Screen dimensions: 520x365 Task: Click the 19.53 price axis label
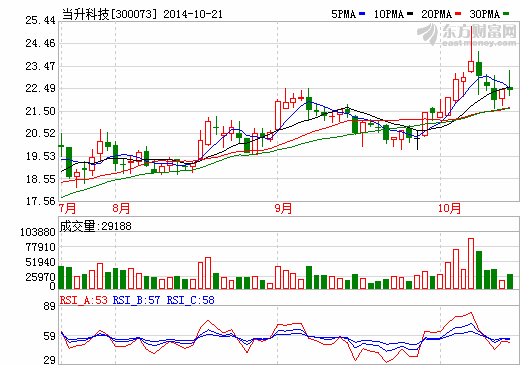pos(40,156)
